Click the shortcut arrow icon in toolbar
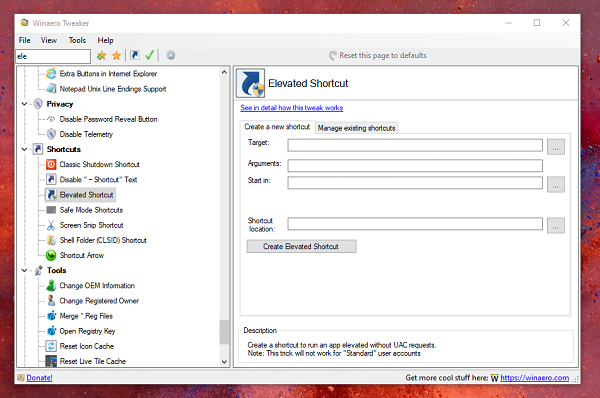 click(x=135, y=55)
